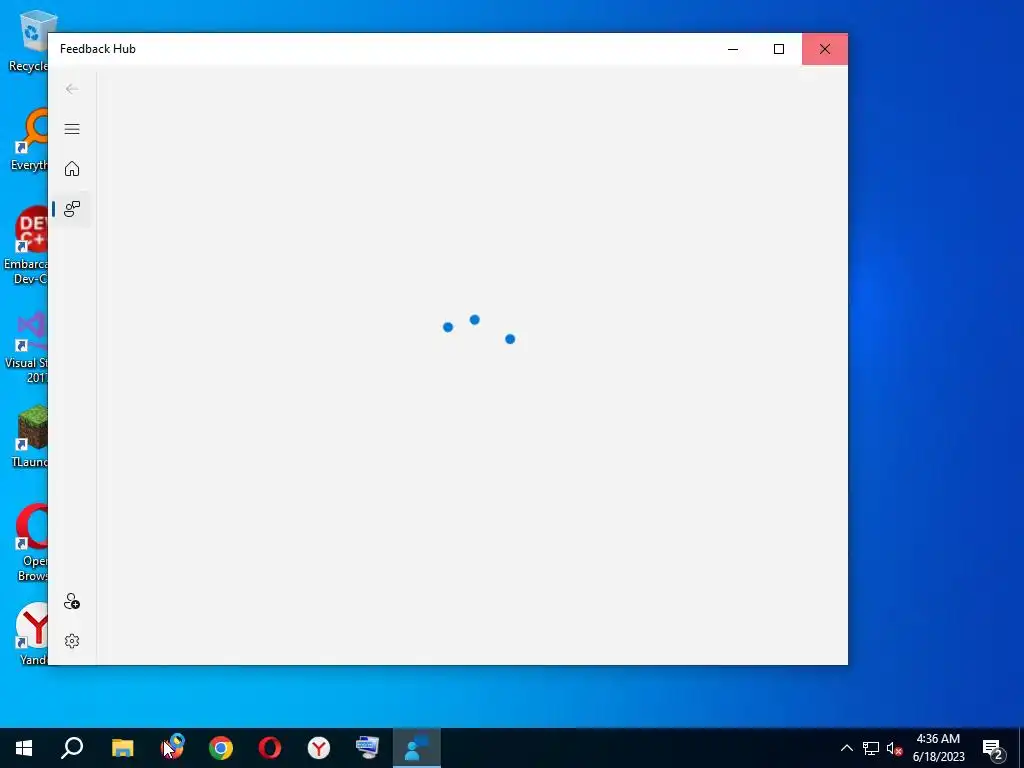Launch Opera browser from taskbar
The image size is (1024, 768).
270,748
